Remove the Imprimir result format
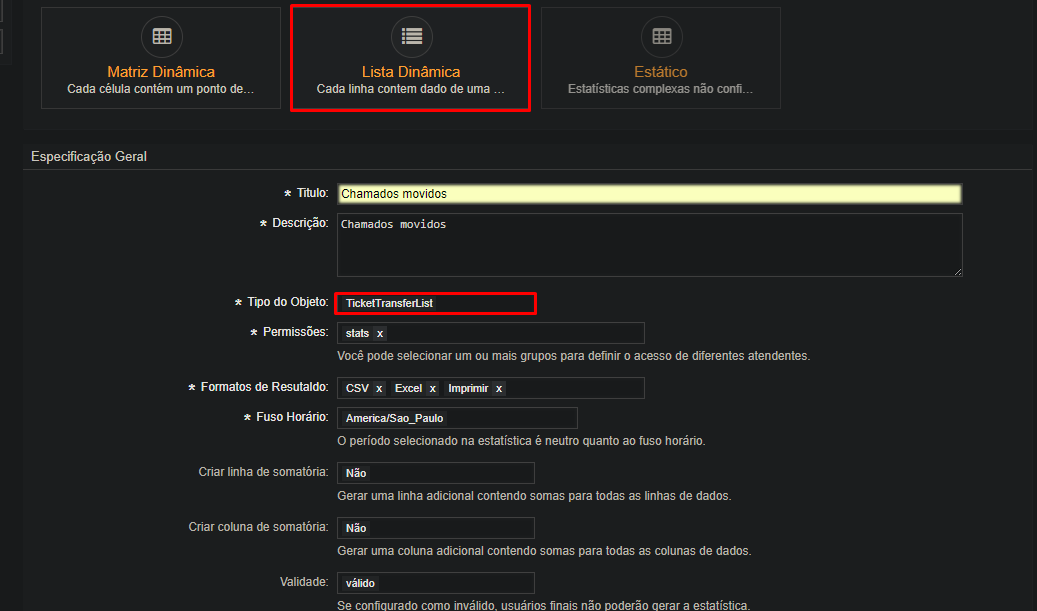 (x=499, y=388)
